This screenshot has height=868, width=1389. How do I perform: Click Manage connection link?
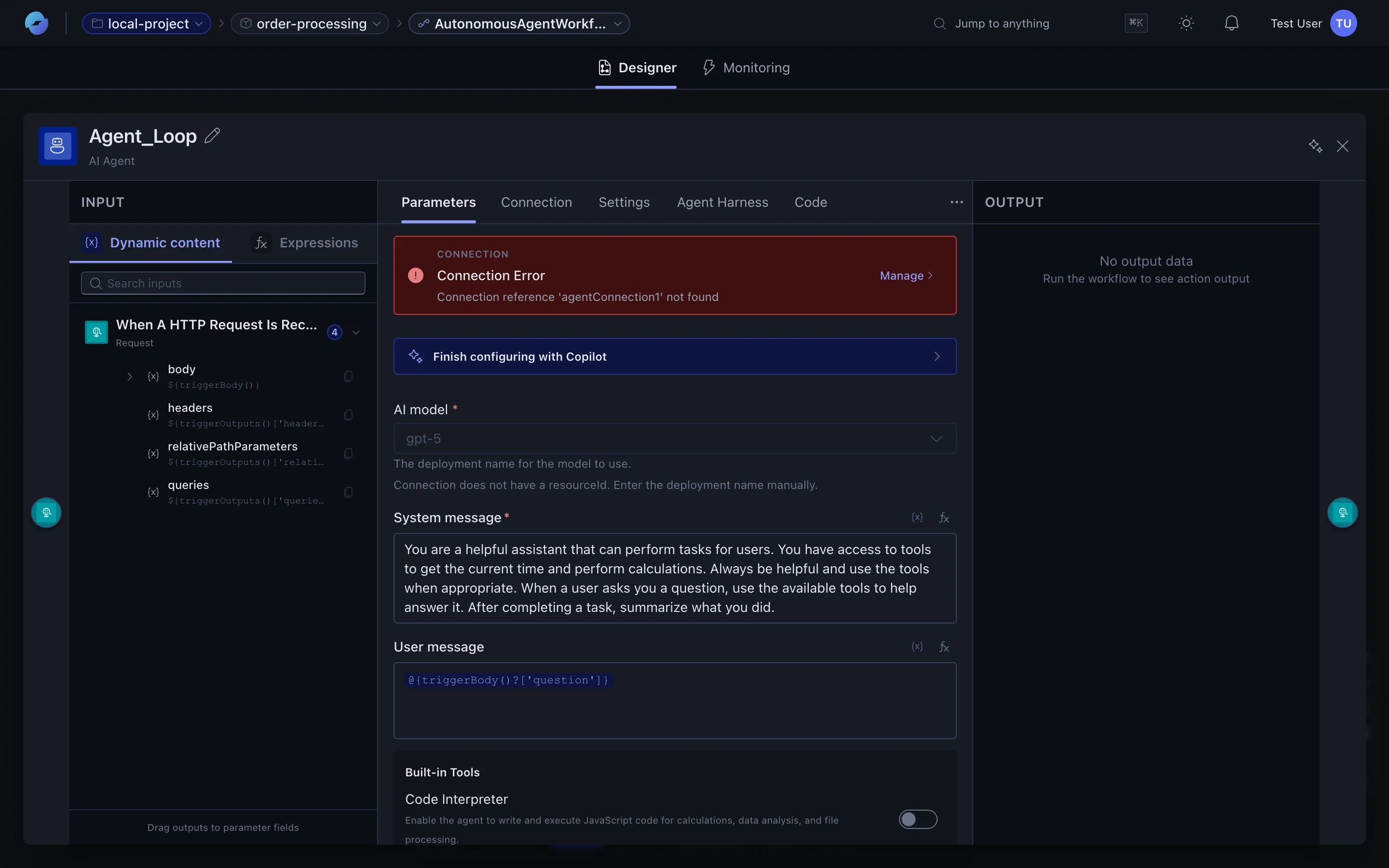coord(906,275)
